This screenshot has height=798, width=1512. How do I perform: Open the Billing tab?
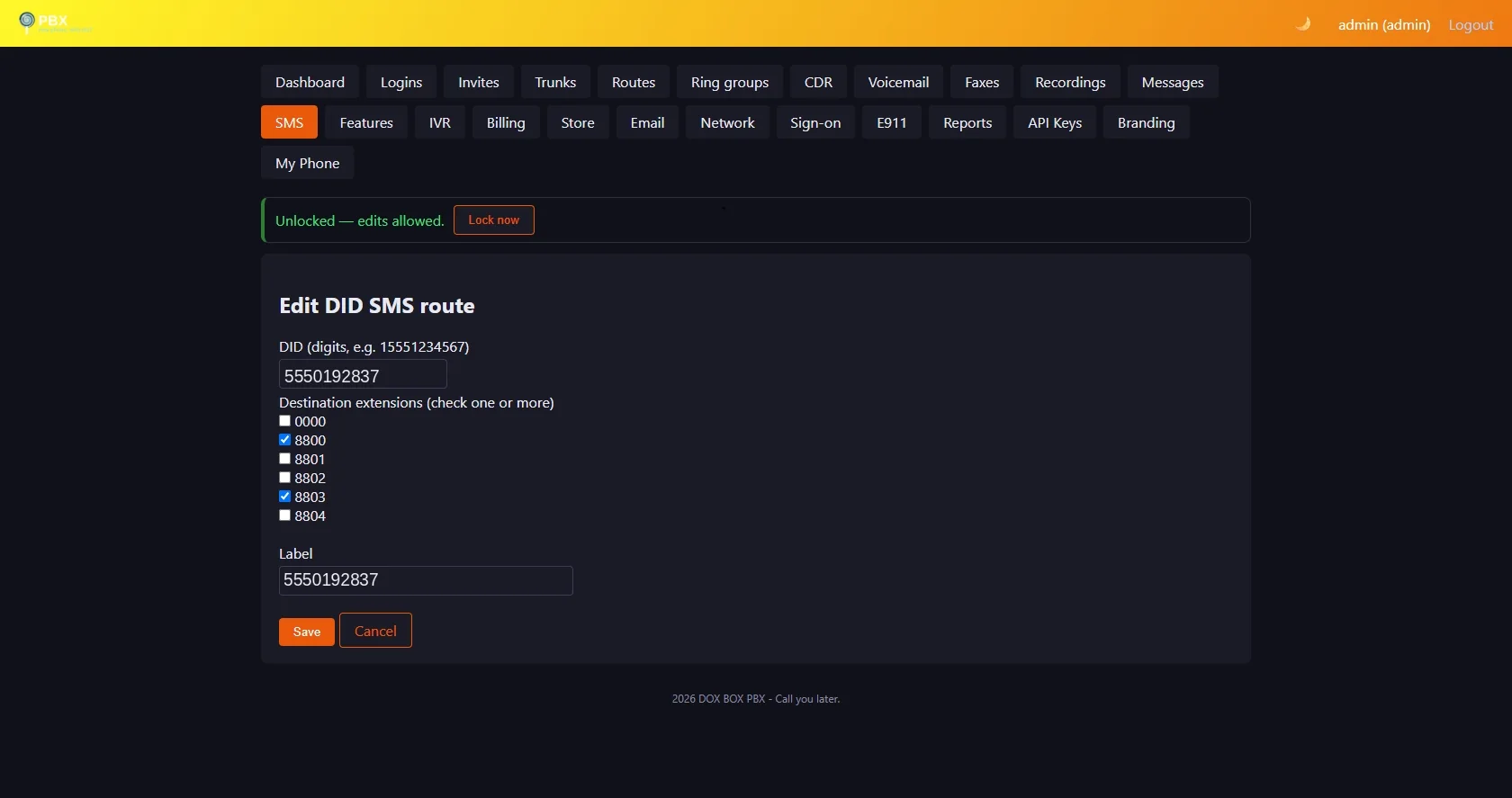tap(506, 122)
